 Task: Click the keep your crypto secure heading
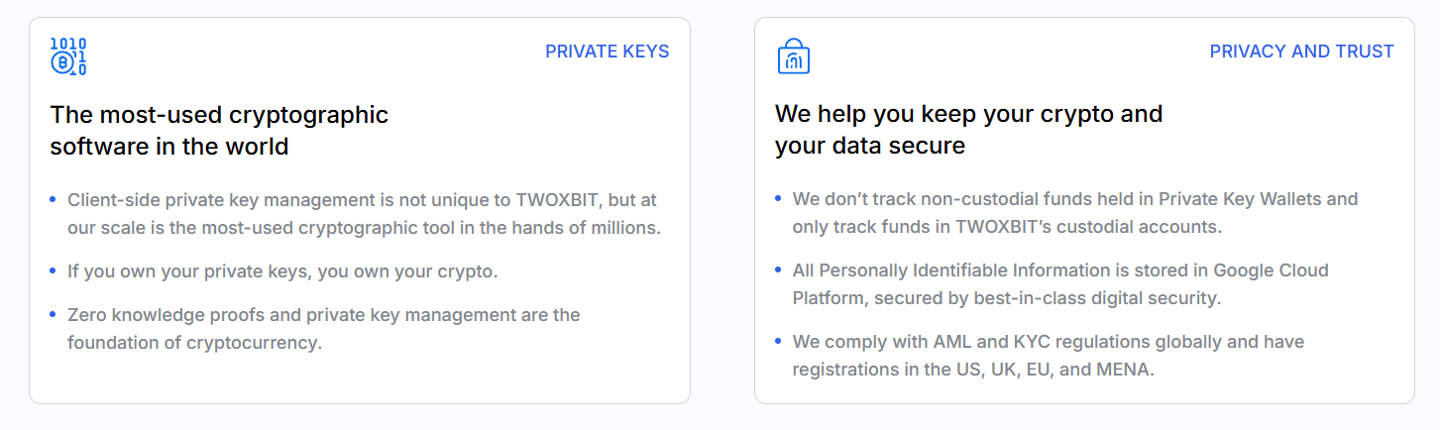968,115
